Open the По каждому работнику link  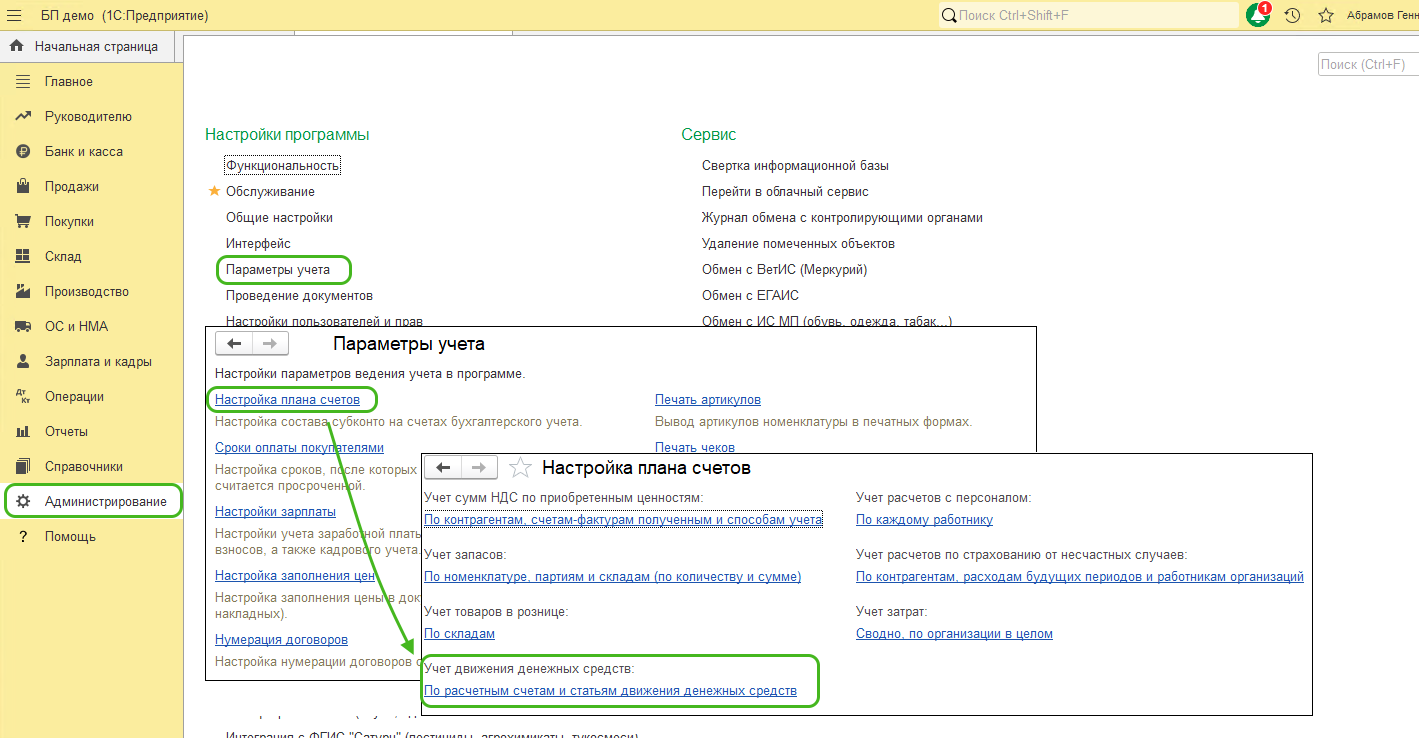point(924,519)
